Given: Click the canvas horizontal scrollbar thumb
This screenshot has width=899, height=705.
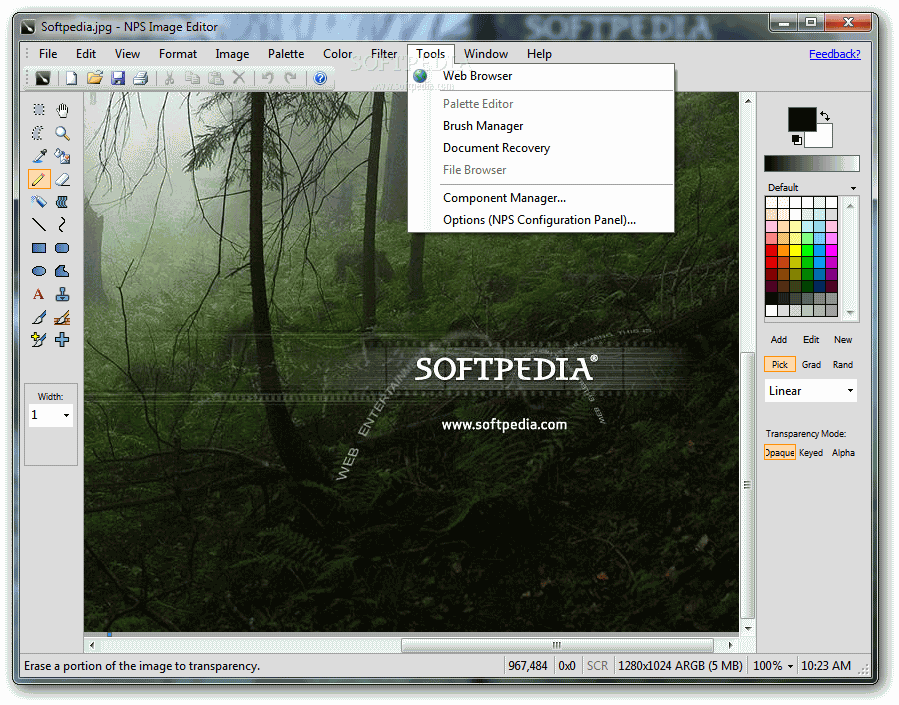Looking at the screenshot, I should pos(557,645).
